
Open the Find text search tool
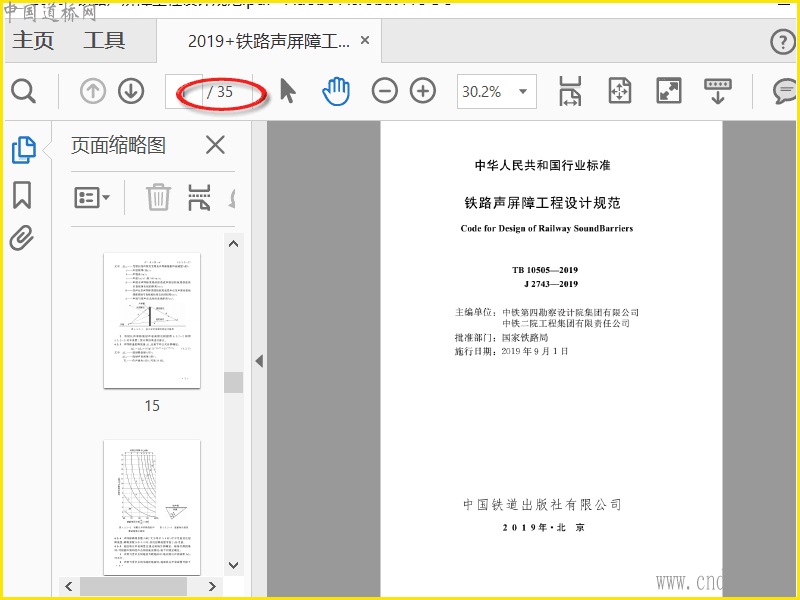[x=23, y=92]
